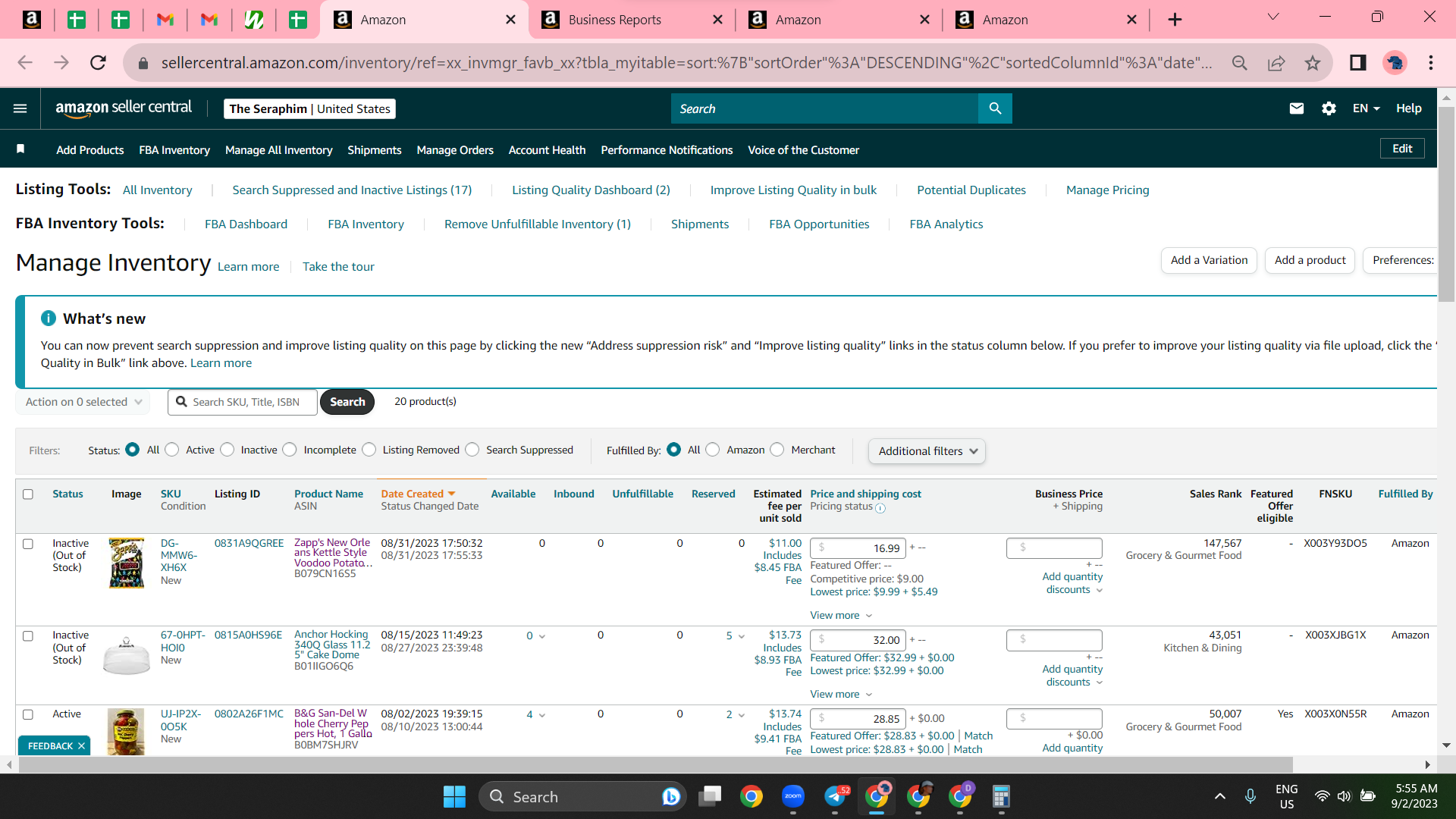Reload the page with the refresh icon

(98, 63)
